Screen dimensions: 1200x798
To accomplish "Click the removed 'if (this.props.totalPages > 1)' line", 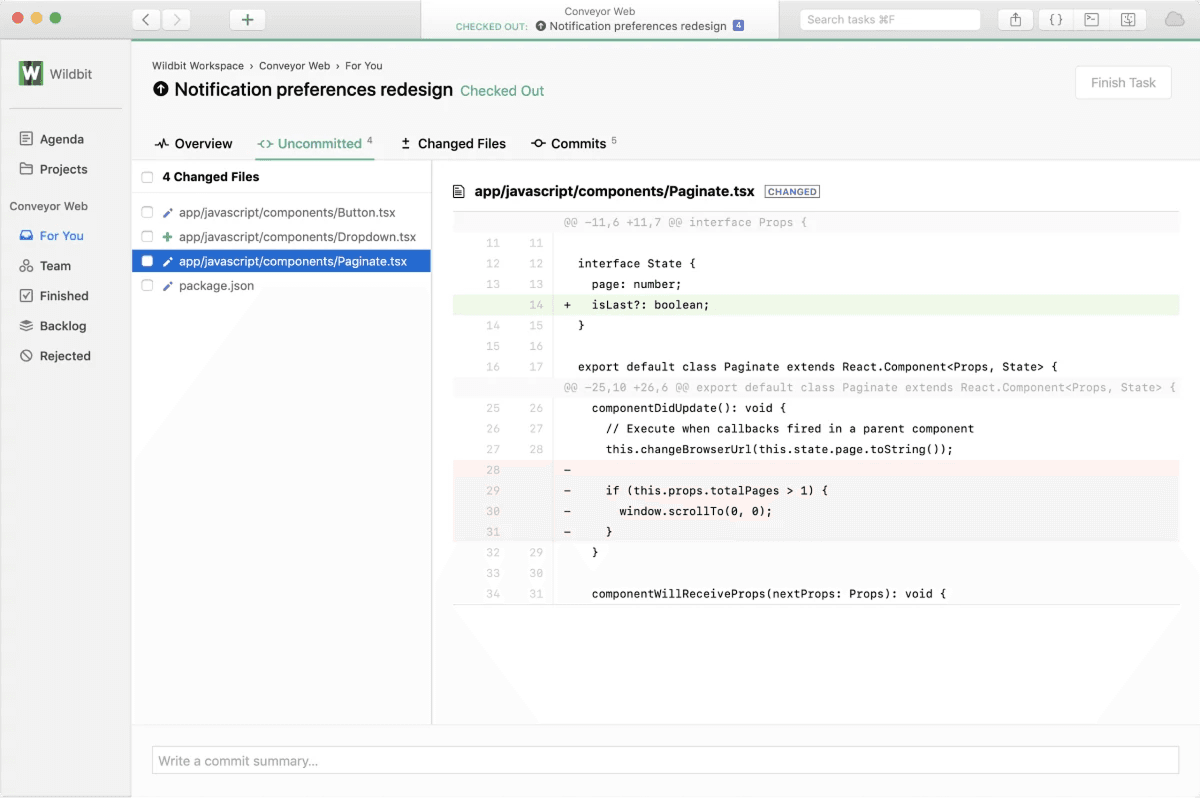I will [x=816, y=490].
